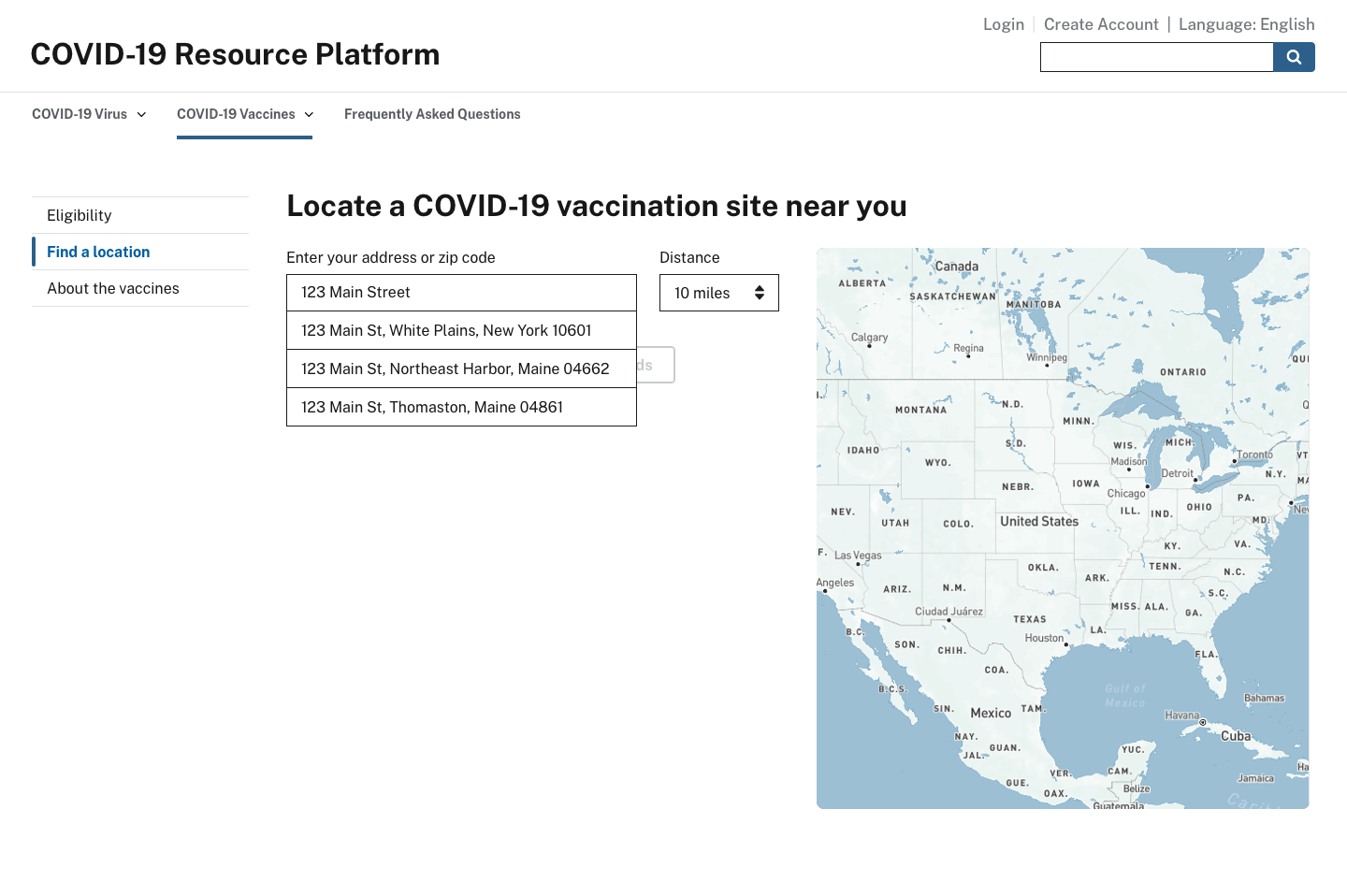Click the blue search magnifier button
Viewport: 1347px width, 896px height.
pyautogui.click(x=1294, y=57)
